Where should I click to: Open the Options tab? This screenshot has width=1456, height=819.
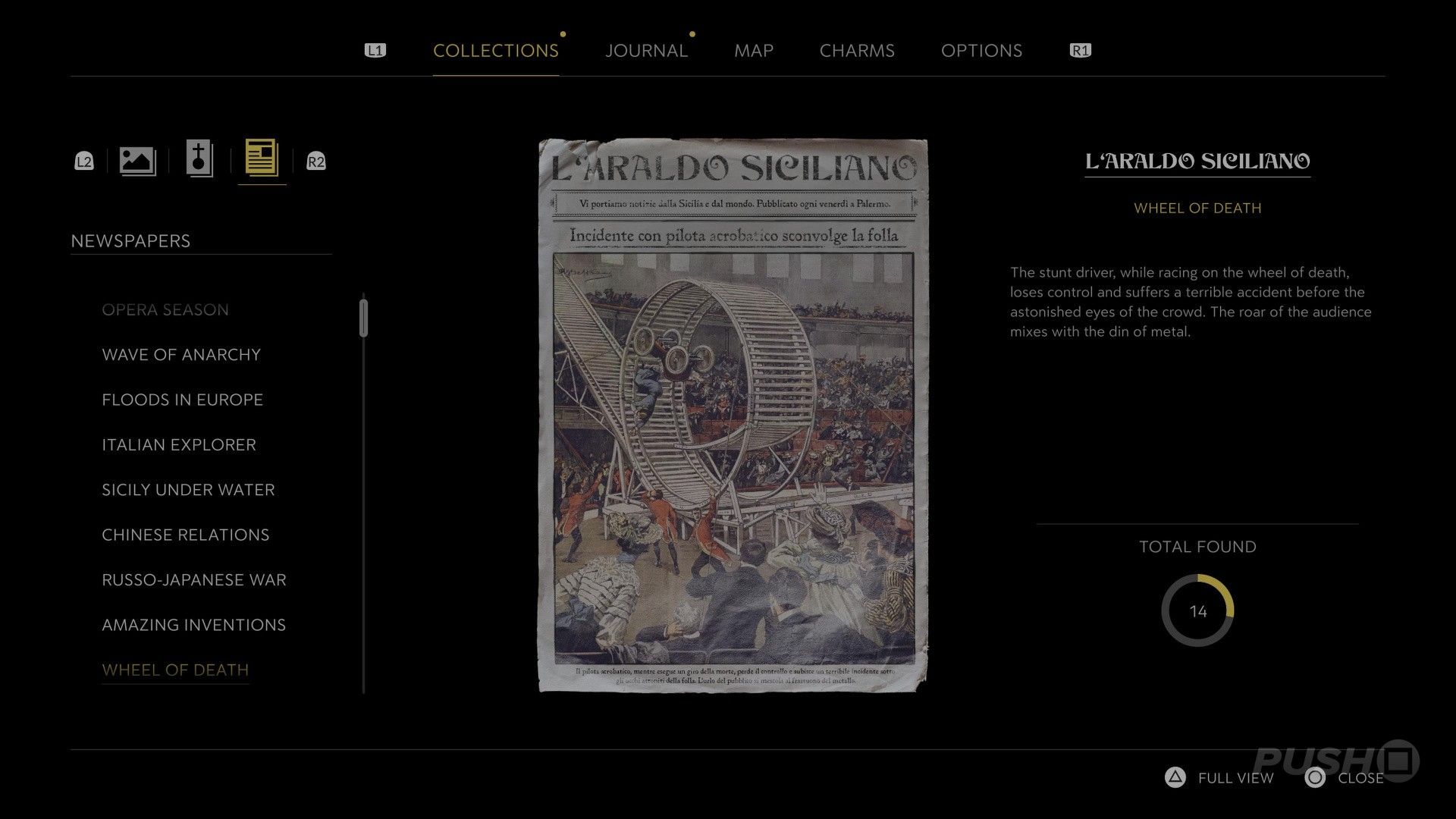click(x=981, y=51)
